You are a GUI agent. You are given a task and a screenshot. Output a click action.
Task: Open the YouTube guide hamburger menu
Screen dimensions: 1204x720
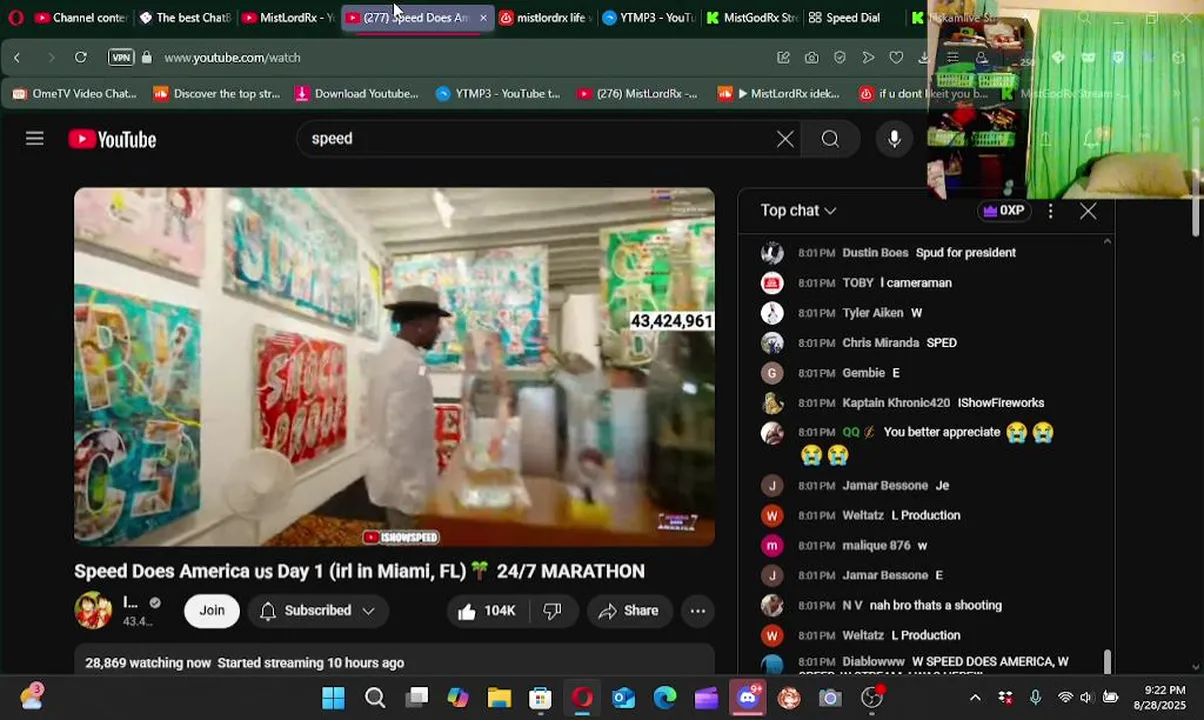tap(35, 139)
